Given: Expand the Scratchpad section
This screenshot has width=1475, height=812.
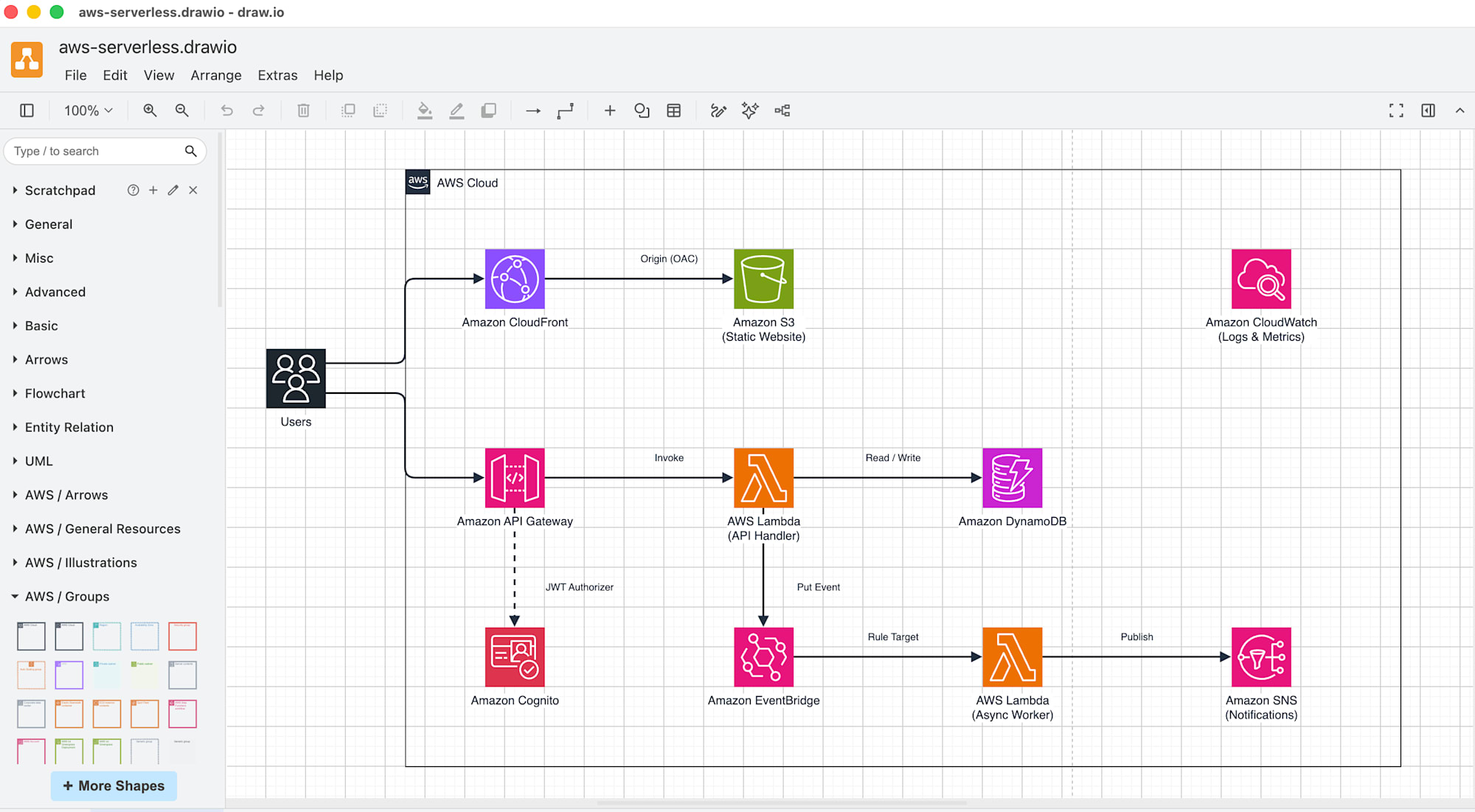Looking at the screenshot, I should pos(60,190).
